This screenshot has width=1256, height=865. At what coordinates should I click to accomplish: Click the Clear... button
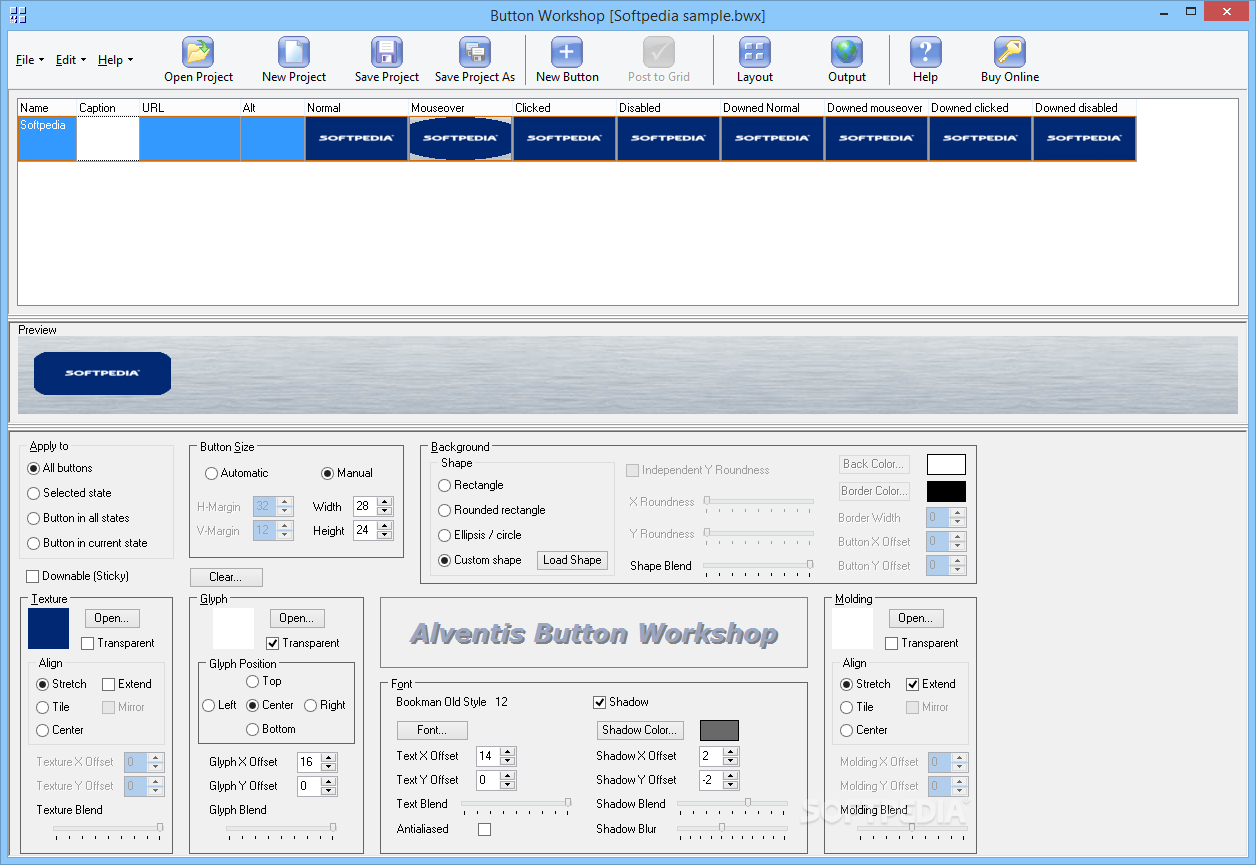pos(226,577)
